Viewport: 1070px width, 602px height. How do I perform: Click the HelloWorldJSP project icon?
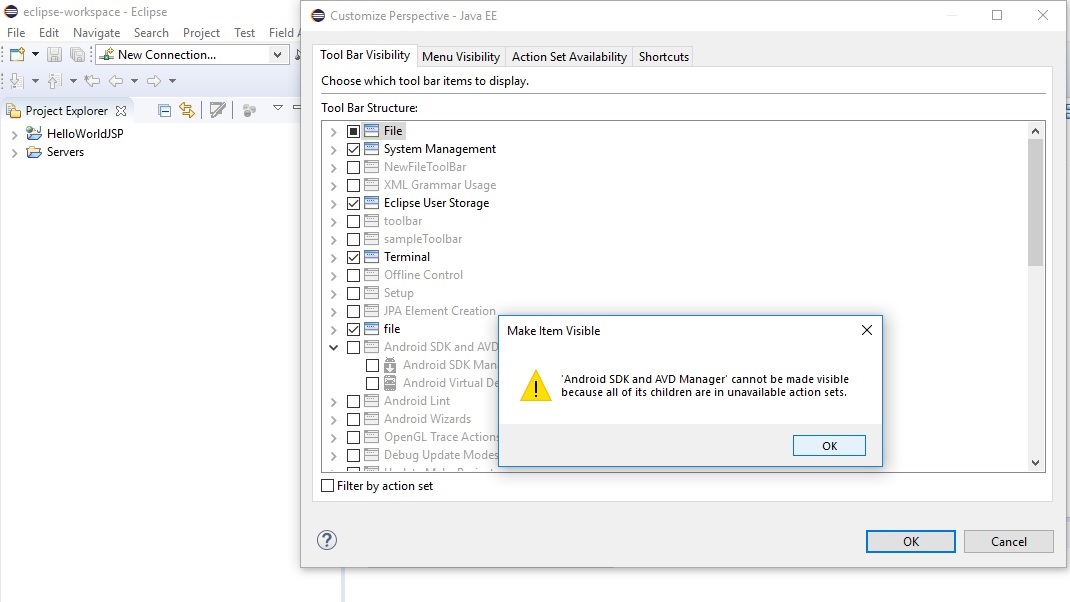34,133
